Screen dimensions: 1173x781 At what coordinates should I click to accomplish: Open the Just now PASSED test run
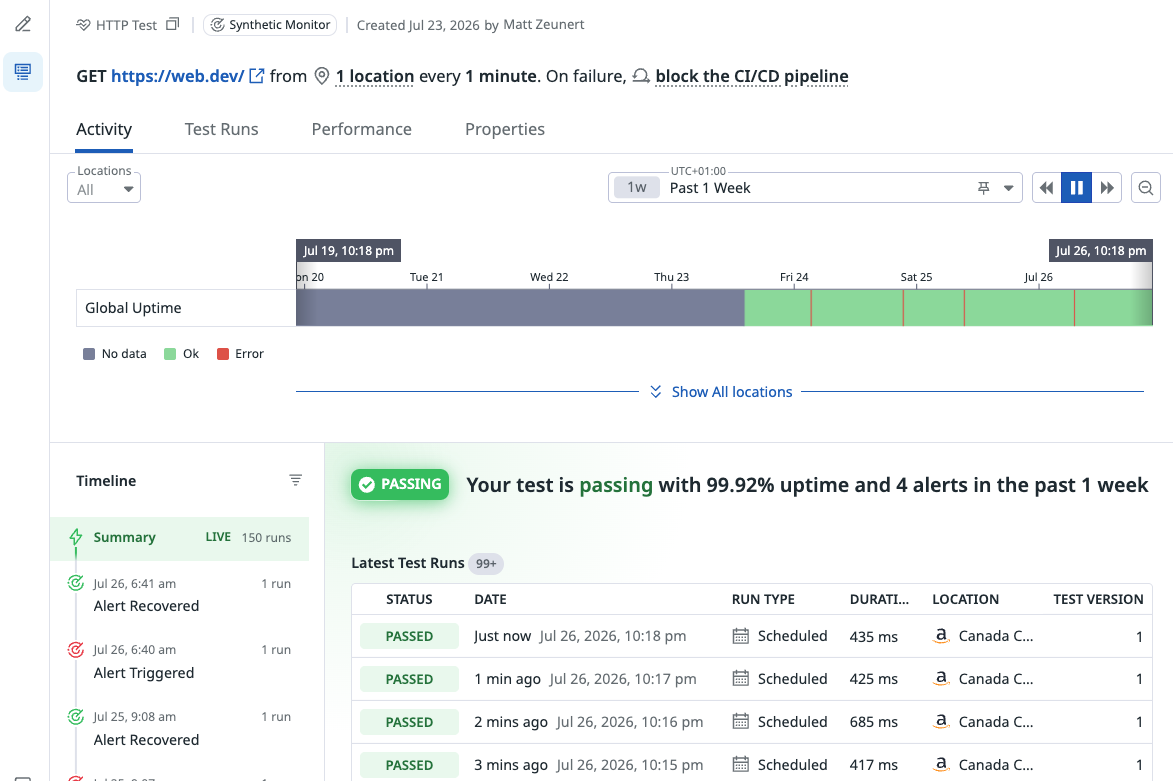(752, 637)
